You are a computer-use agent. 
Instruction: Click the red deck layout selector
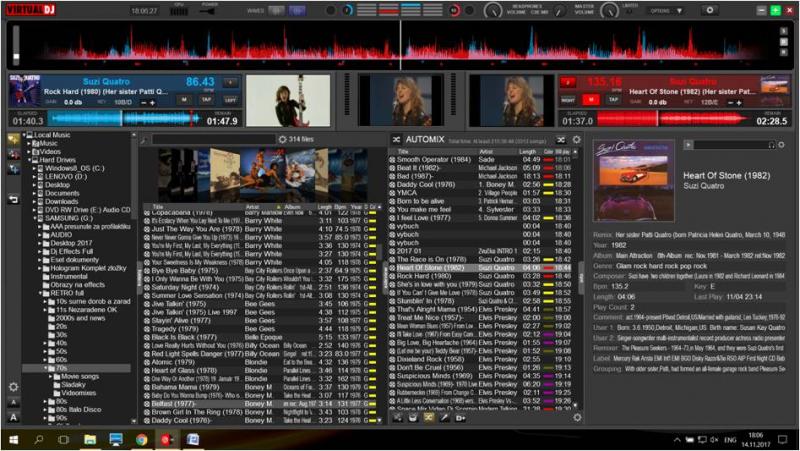[x=388, y=10]
